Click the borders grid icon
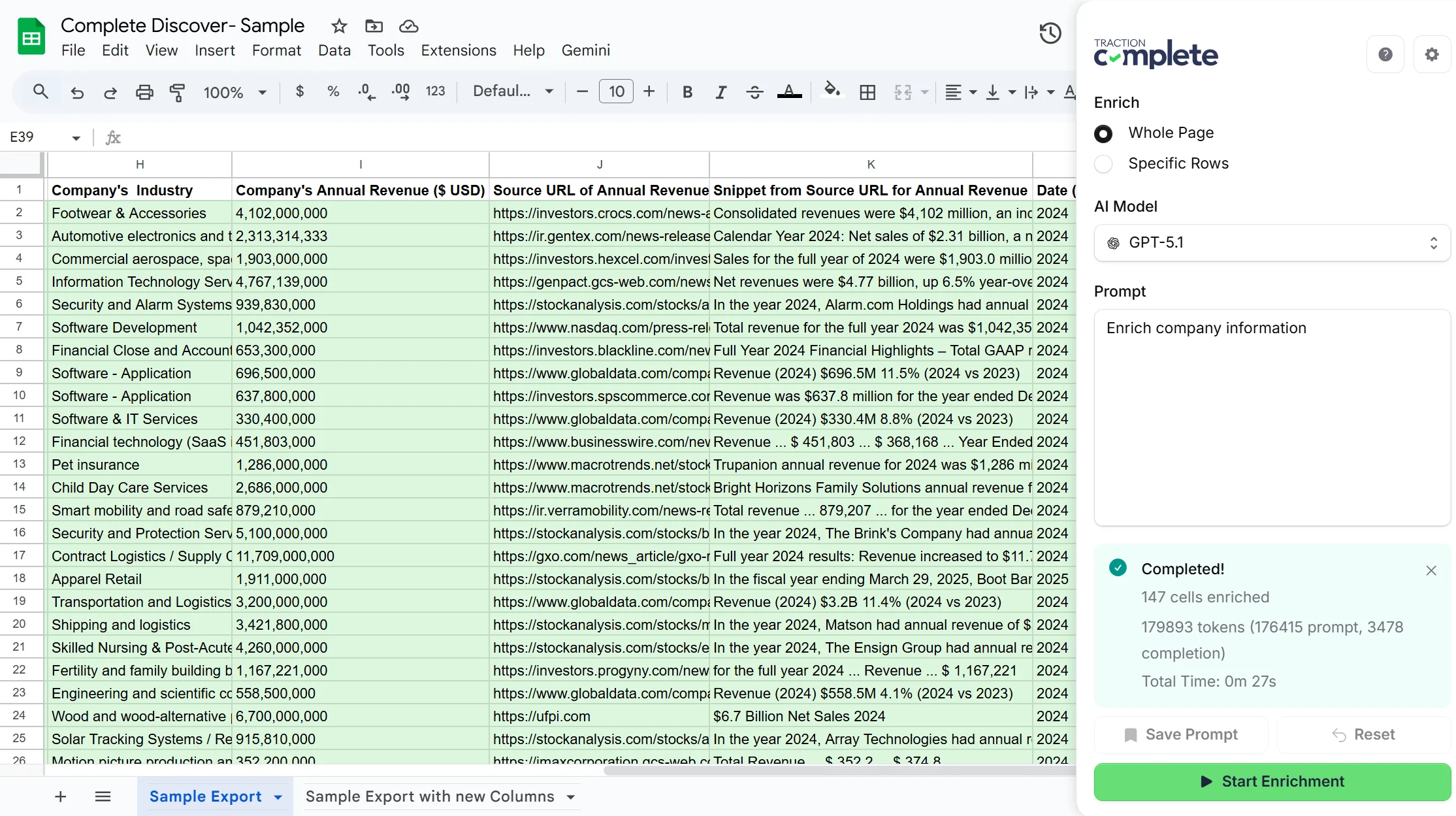The height and width of the screenshot is (816, 1456). click(x=867, y=92)
